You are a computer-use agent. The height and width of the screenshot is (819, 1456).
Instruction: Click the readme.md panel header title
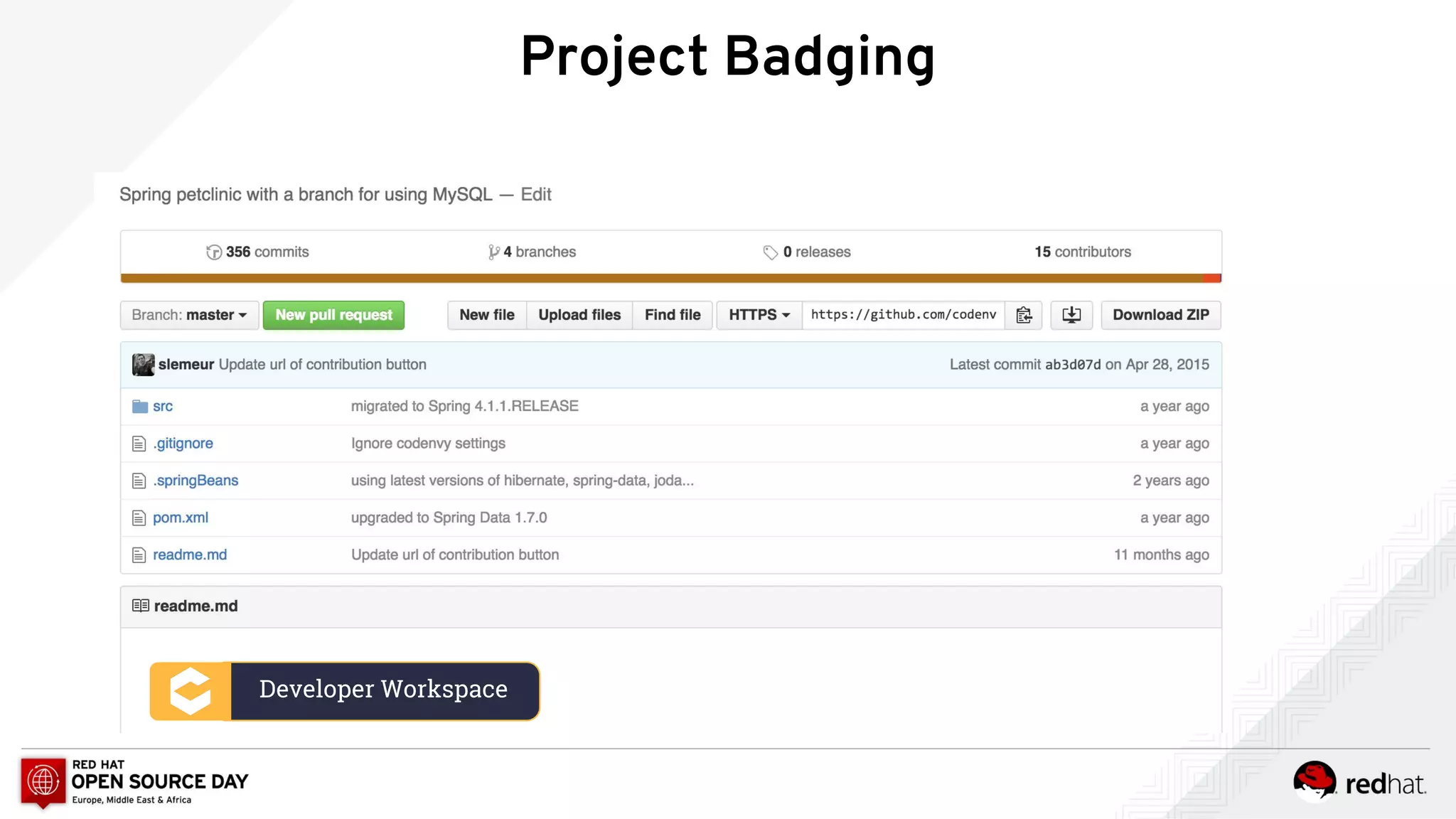pyautogui.click(x=196, y=606)
